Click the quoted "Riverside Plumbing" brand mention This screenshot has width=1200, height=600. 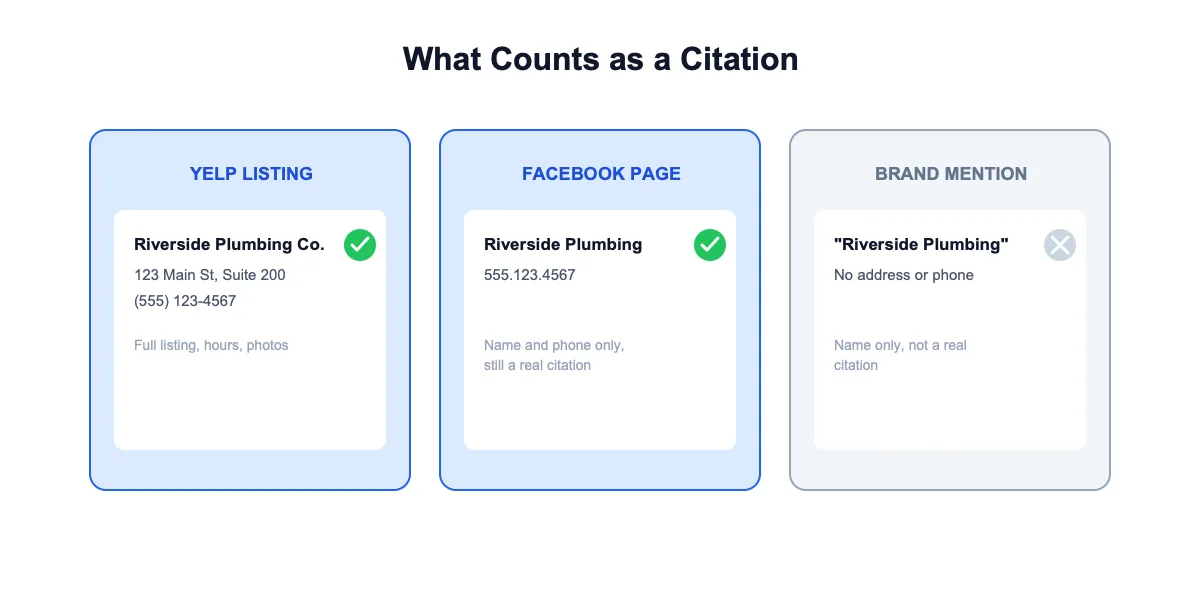(x=921, y=244)
